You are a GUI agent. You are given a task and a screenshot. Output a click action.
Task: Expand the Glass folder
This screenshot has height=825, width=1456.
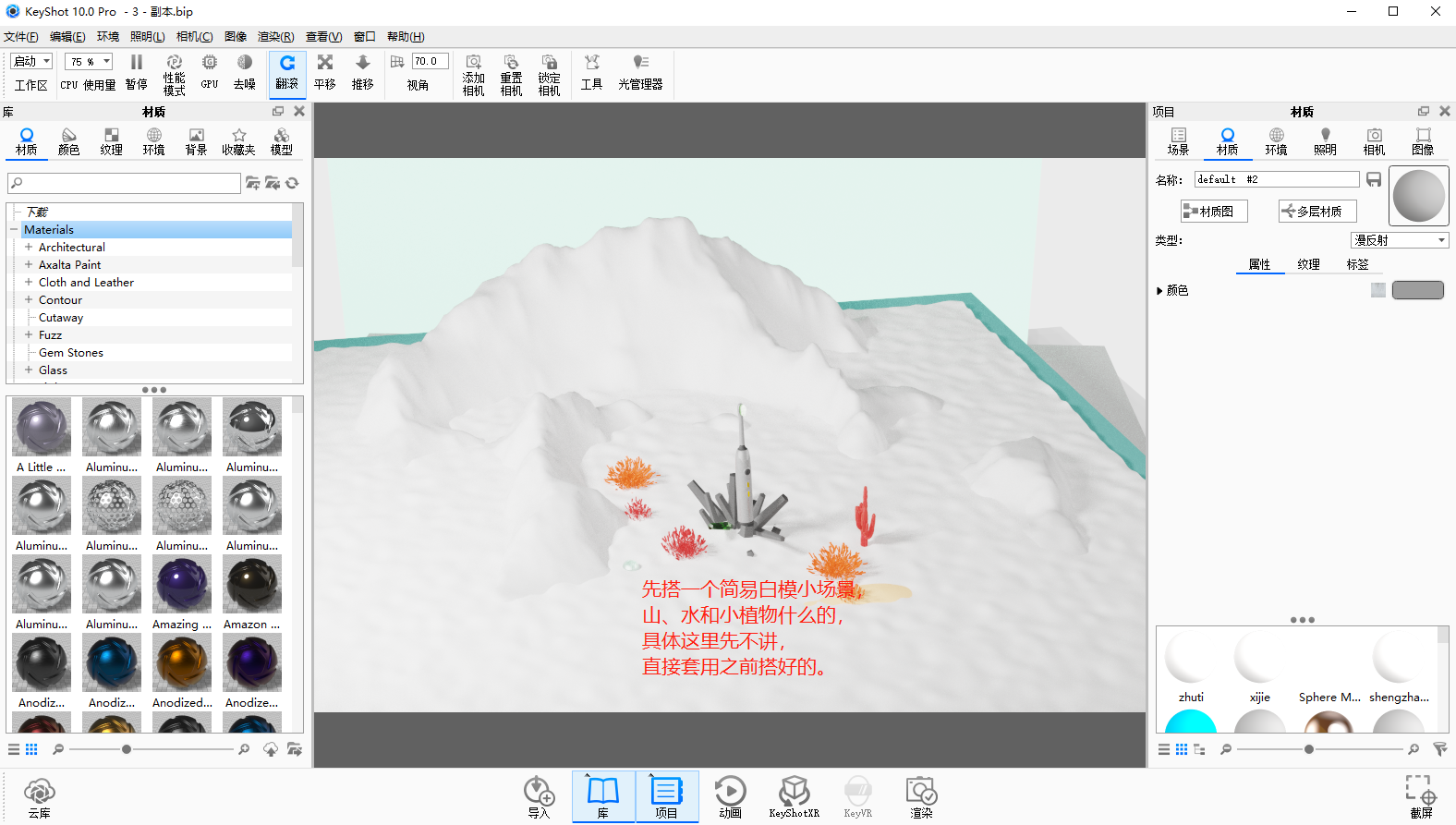29,370
